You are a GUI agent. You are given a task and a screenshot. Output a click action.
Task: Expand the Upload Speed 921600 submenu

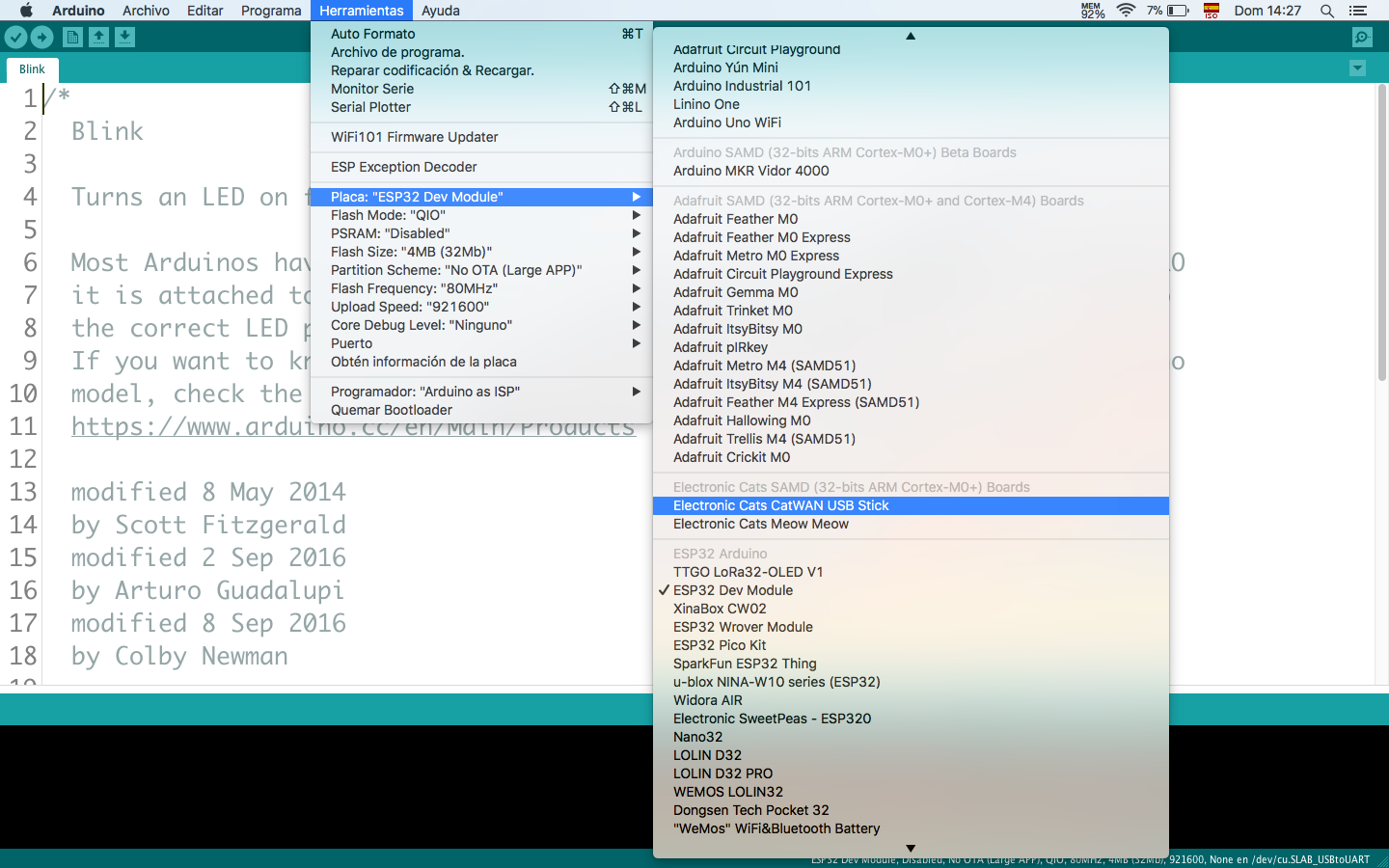click(x=481, y=307)
